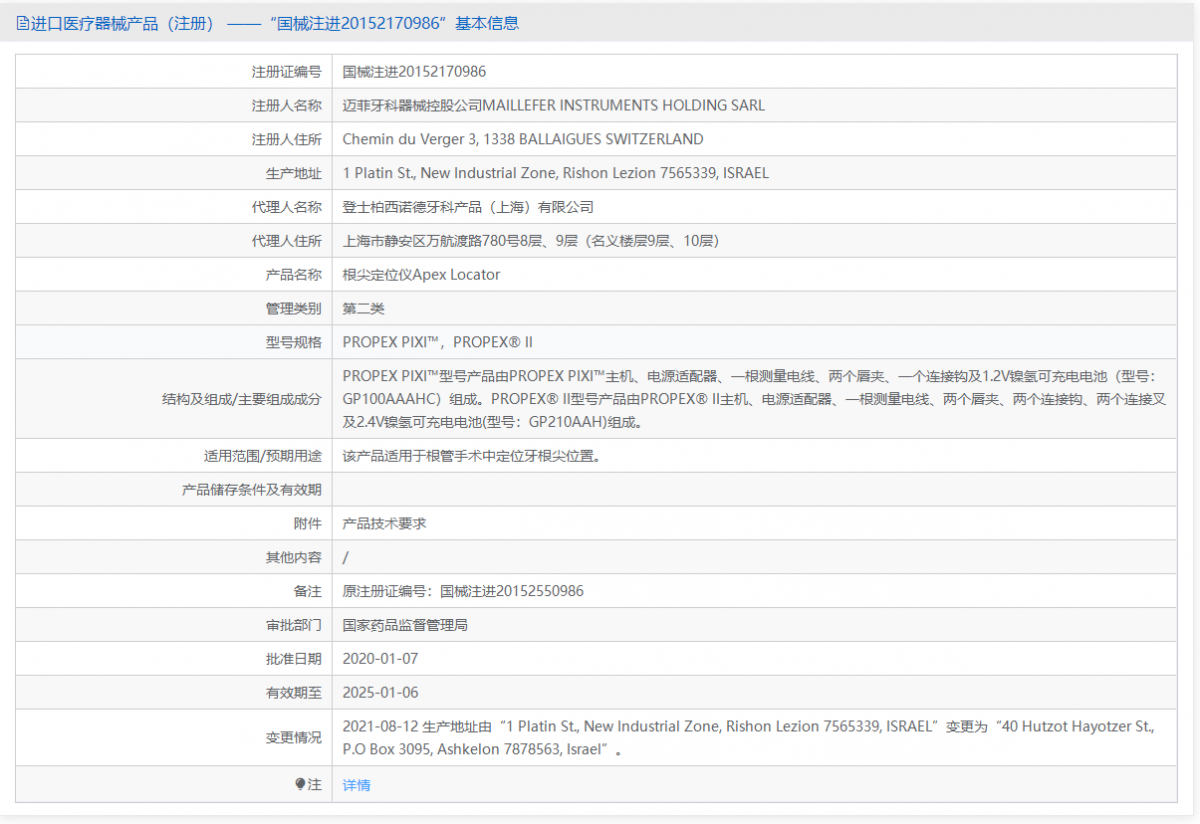Open the 详情 link
The image size is (1200, 824).
[356, 785]
